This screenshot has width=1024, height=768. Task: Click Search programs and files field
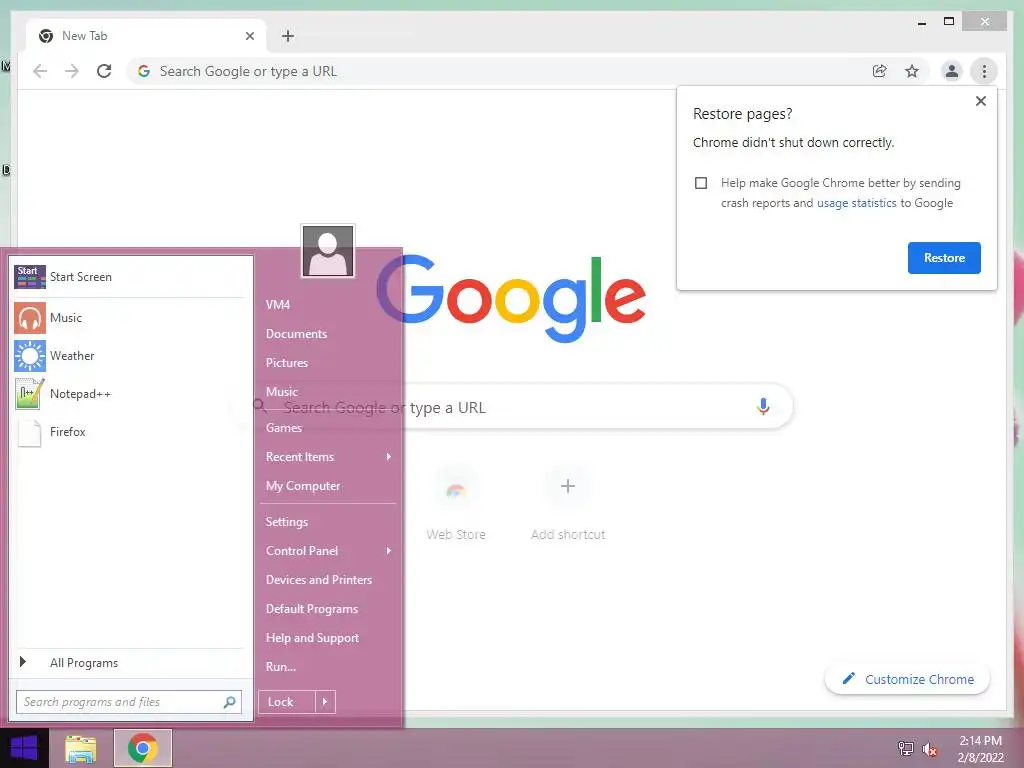[129, 702]
